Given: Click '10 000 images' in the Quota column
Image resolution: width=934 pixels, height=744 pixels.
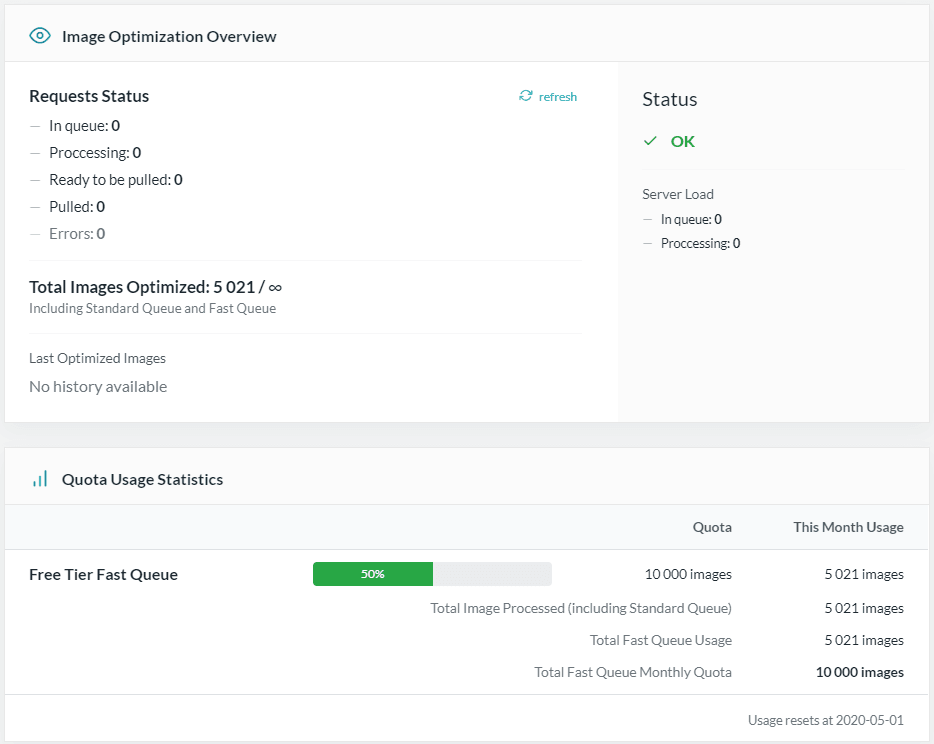Looking at the screenshot, I should click(689, 574).
